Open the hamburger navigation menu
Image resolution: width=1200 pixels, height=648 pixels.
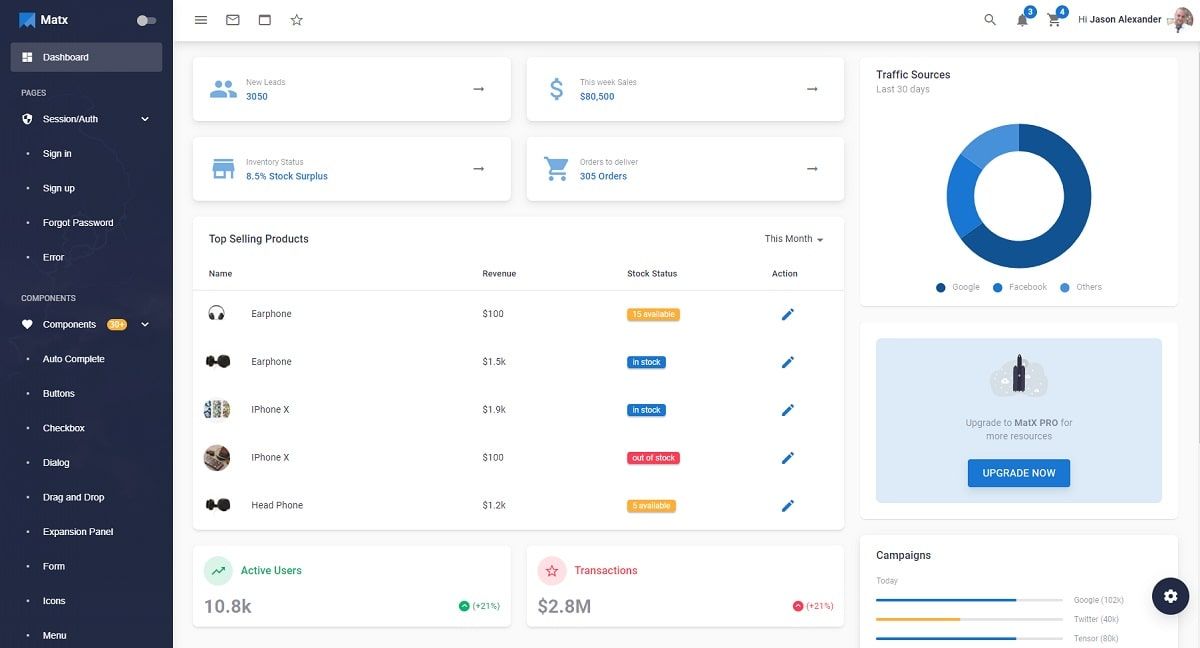click(200, 19)
